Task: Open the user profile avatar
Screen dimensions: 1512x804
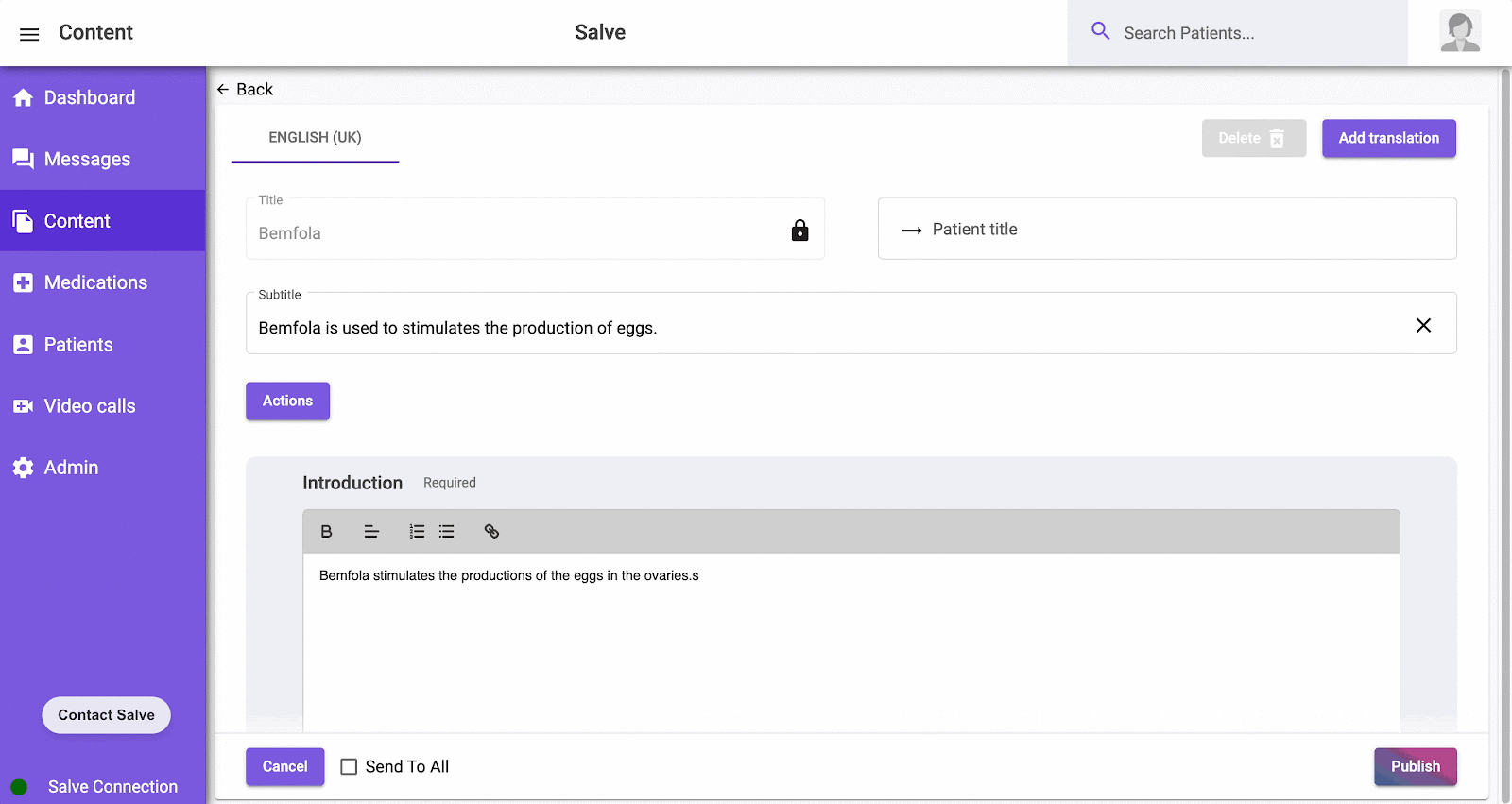Action: click(1459, 31)
